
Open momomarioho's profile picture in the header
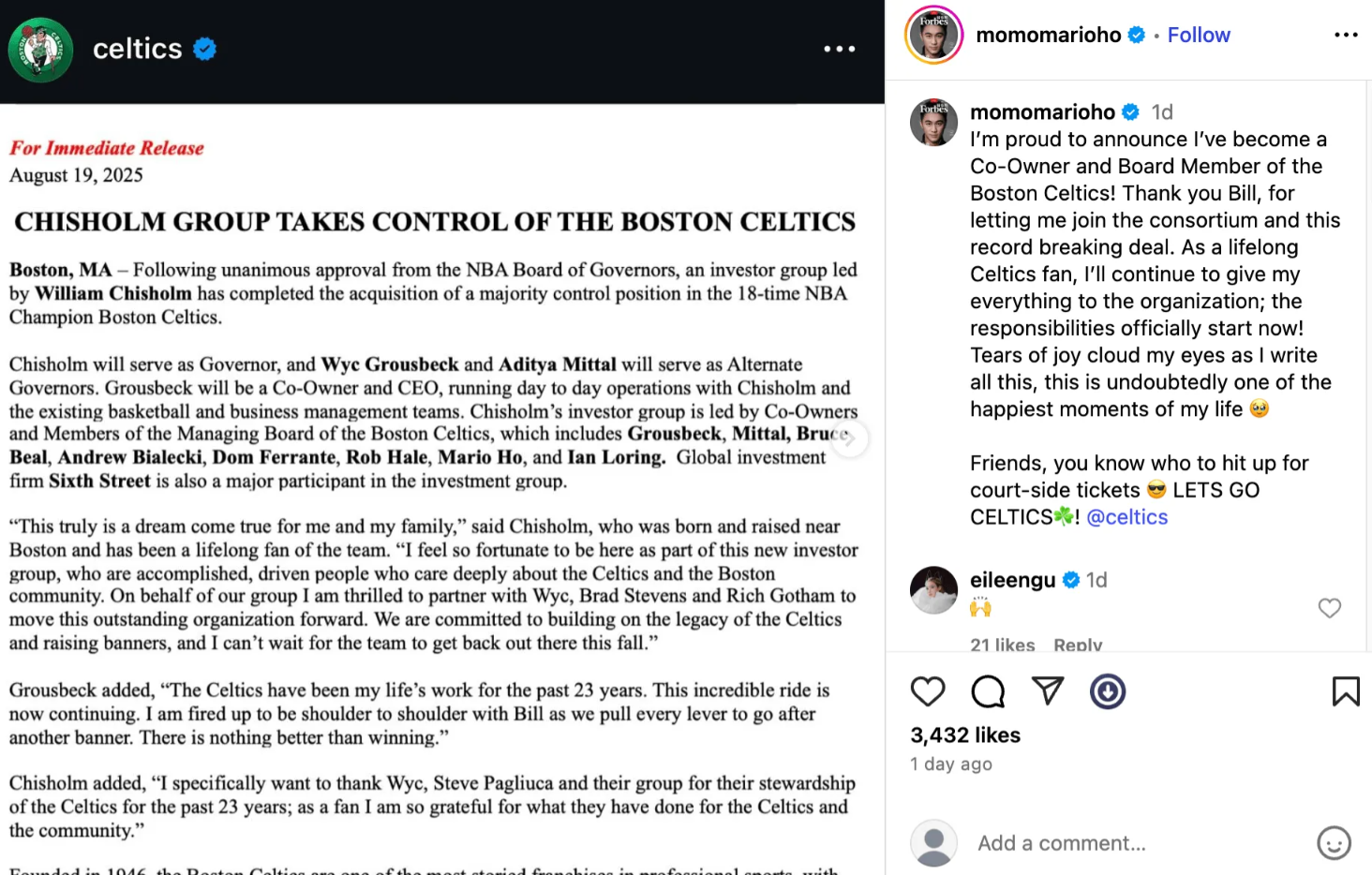(934, 36)
